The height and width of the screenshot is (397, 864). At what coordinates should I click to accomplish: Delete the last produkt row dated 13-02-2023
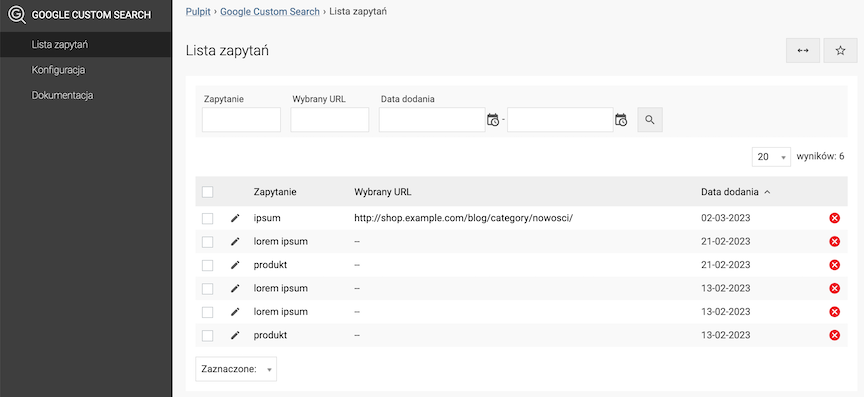tap(834, 335)
